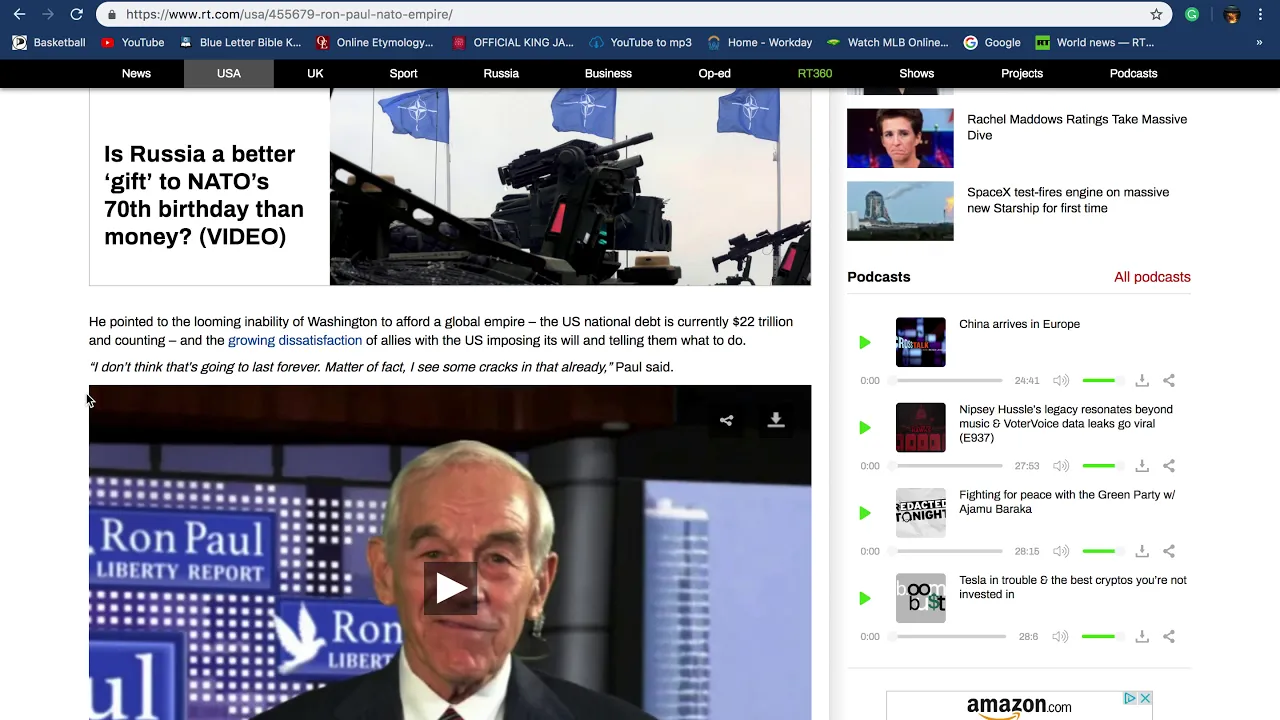Click Rachel Maddow thumbnail
This screenshot has width=1280, height=720.
tap(900, 138)
